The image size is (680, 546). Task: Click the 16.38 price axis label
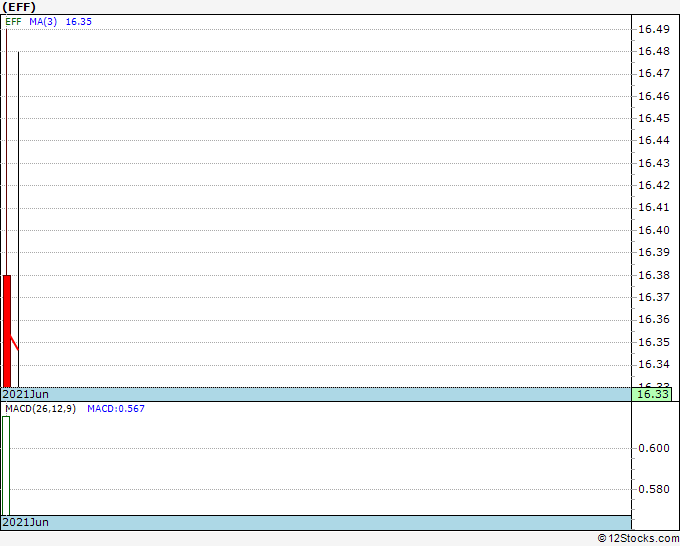point(654,275)
